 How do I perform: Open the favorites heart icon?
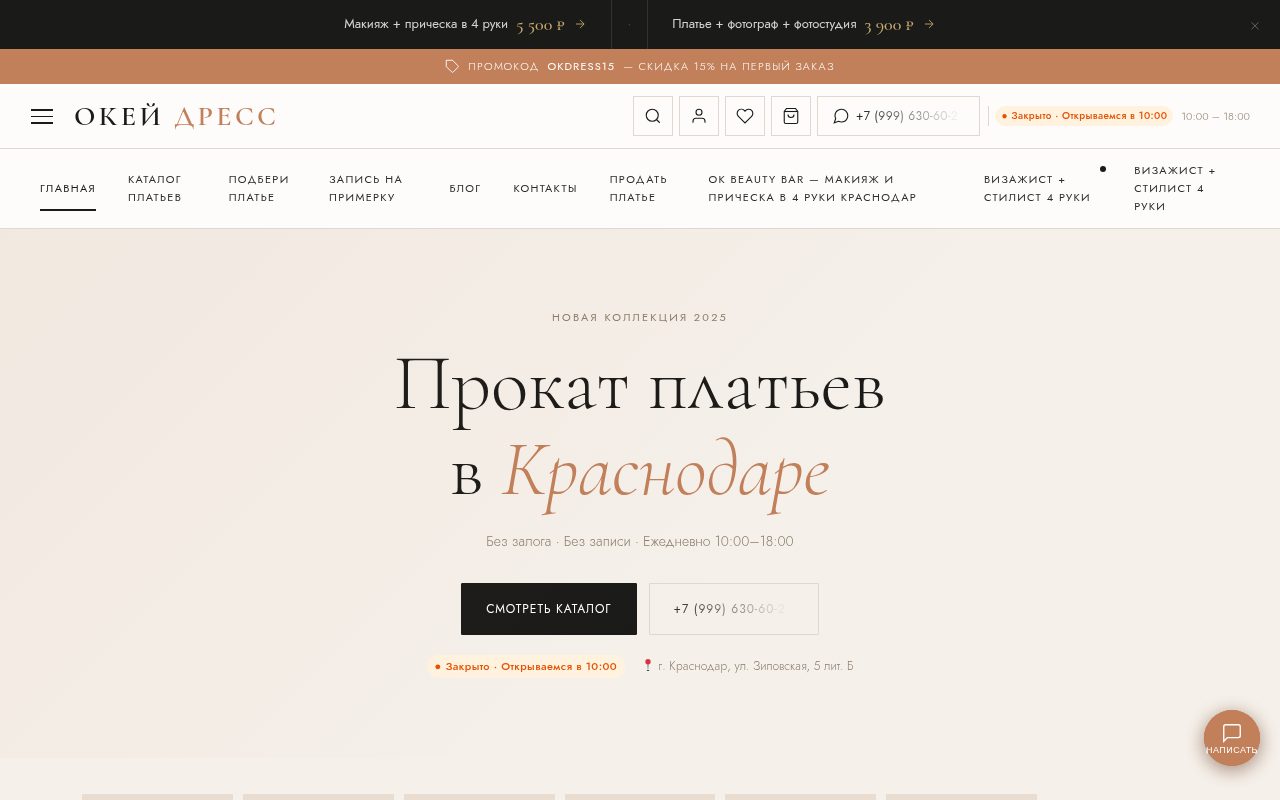pos(745,116)
